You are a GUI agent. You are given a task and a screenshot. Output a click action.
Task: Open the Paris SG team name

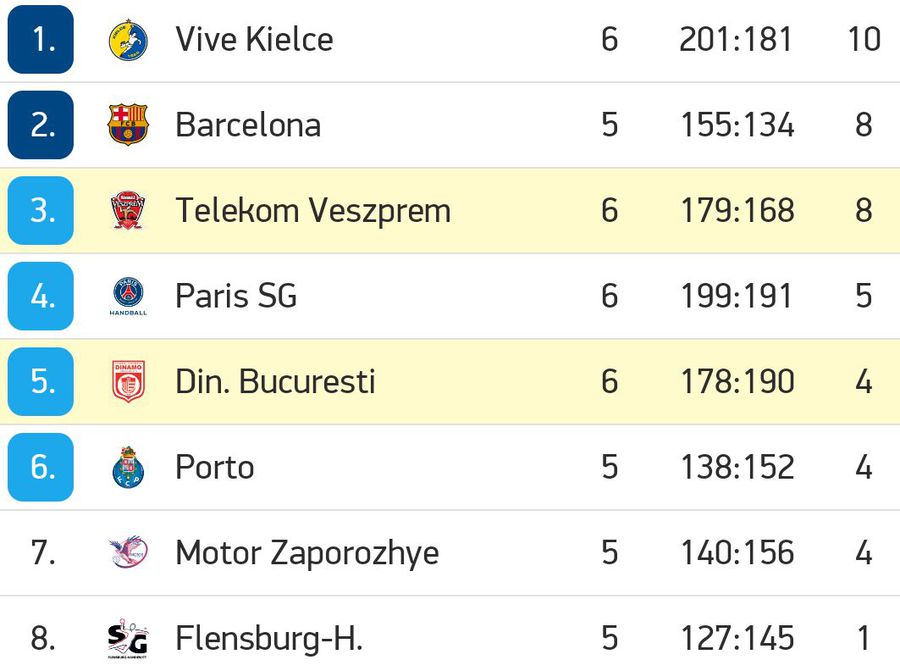[x=236, y=296]
